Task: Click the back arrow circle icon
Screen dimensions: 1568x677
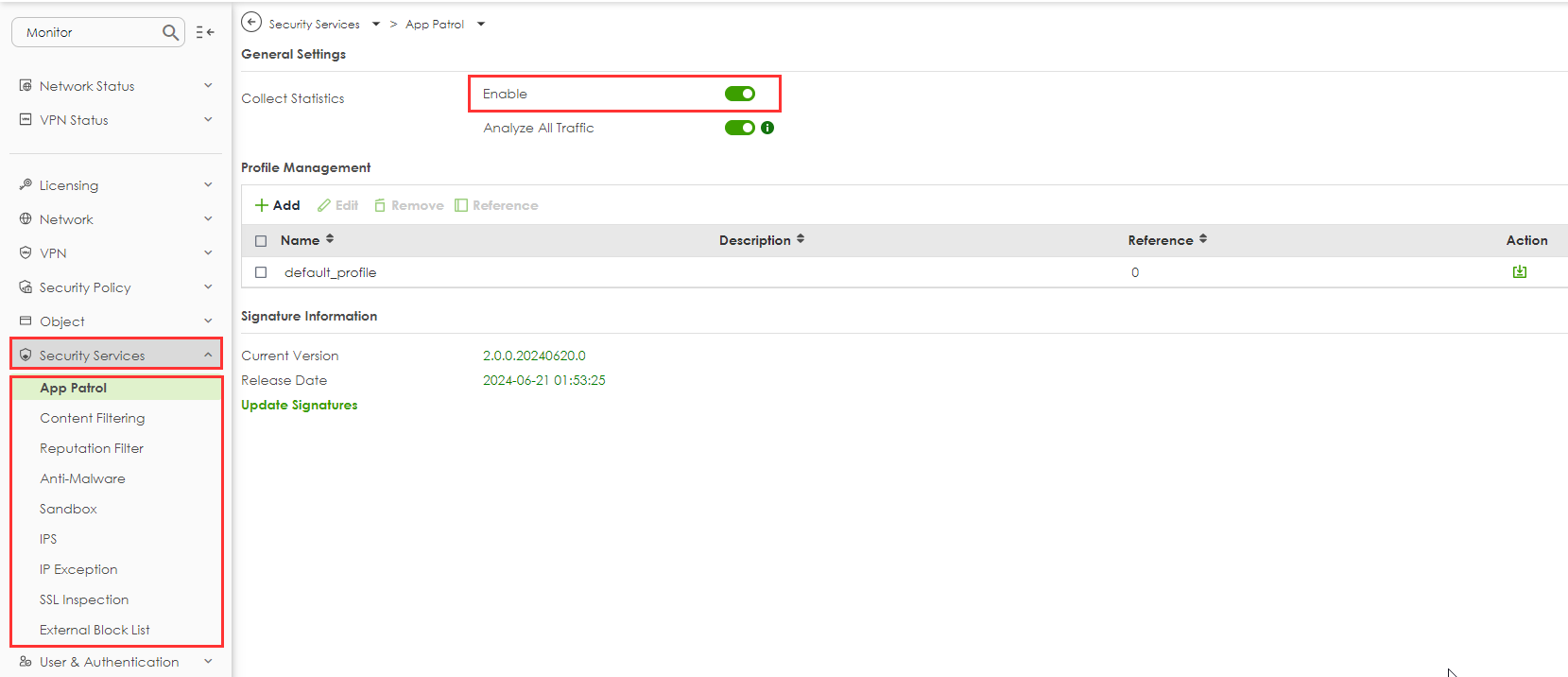Action: 251,23
